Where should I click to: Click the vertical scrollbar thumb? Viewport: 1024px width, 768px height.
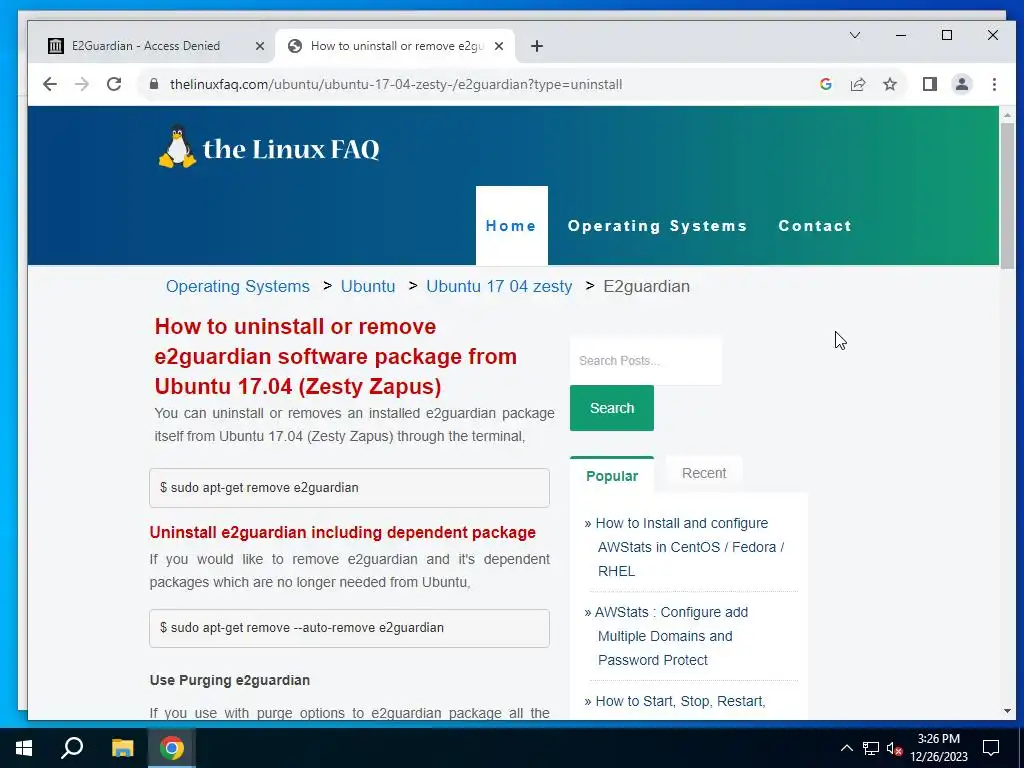click(x=1007, y=195)
